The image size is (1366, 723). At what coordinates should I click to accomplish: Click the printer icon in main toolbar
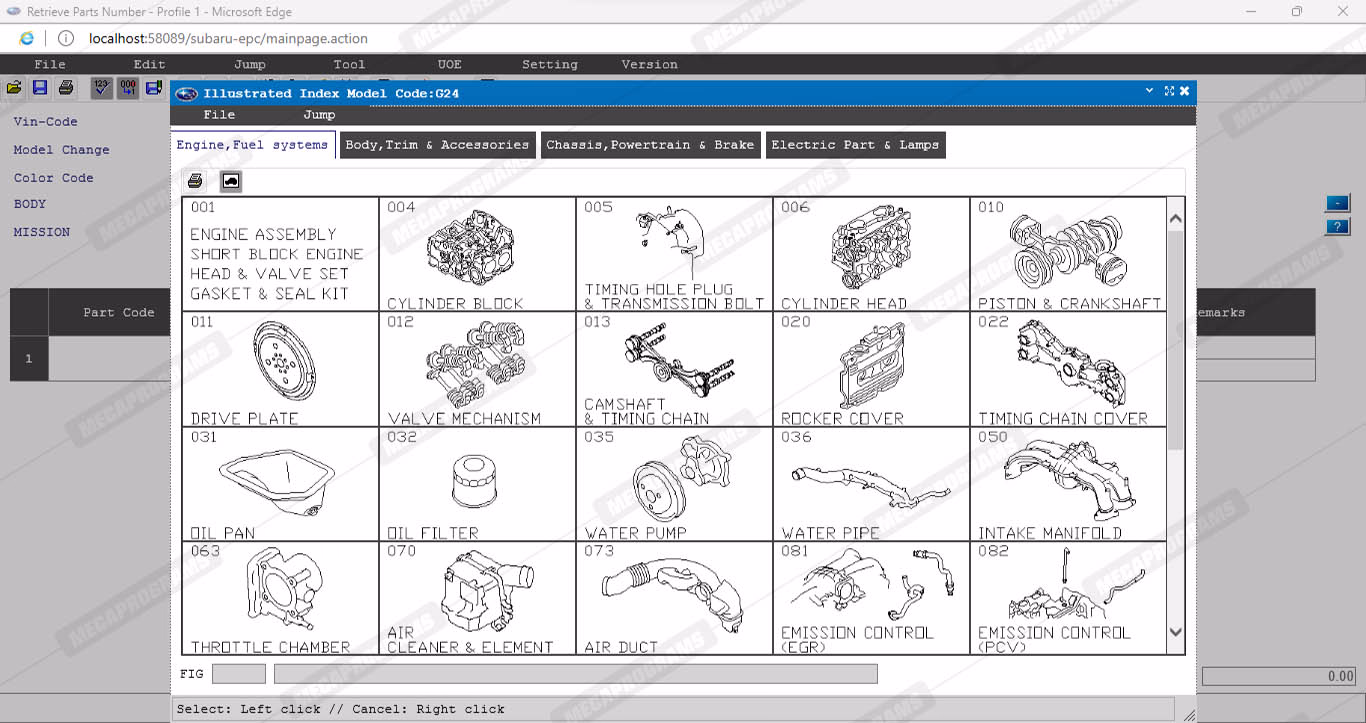[x=66, y=88]
